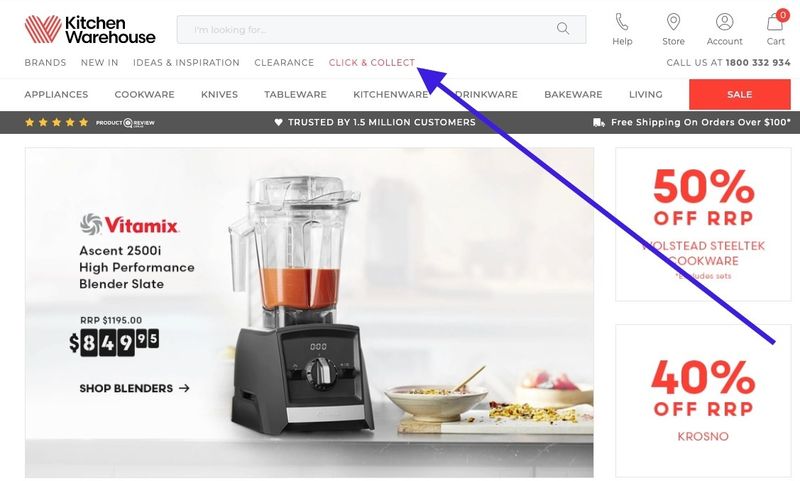Click the Help phone icon
800x481 pixels.
[622, 22]
